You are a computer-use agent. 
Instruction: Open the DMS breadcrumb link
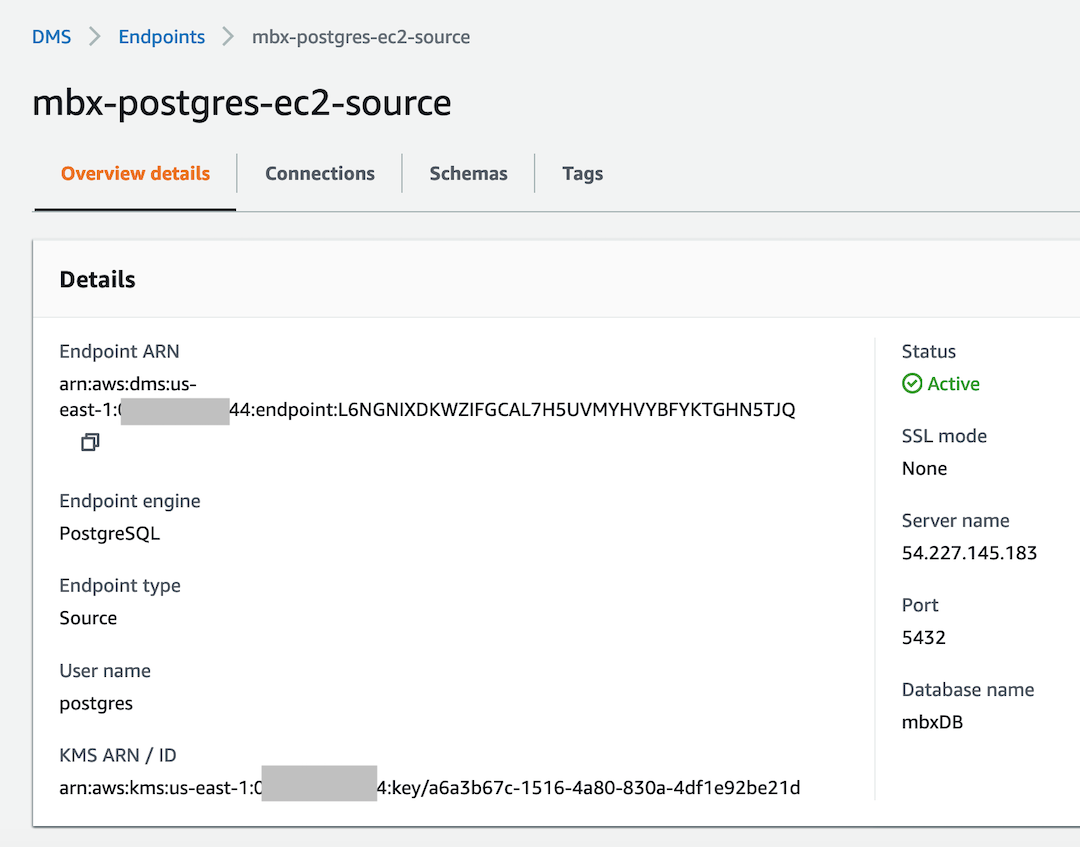coord(52,36)
